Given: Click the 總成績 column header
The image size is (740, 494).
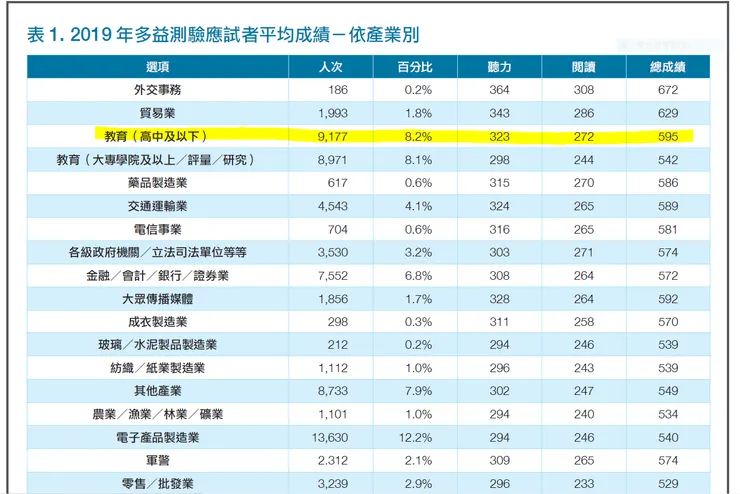Looking at the screenshot, I should coord(668,67).
